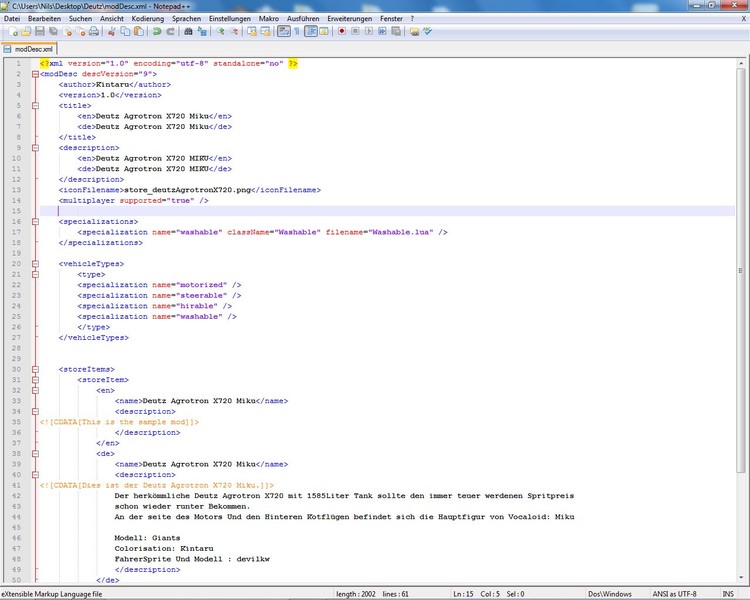Zoom out using the toolbar icon
750x600 pixels.
point(234,32)
